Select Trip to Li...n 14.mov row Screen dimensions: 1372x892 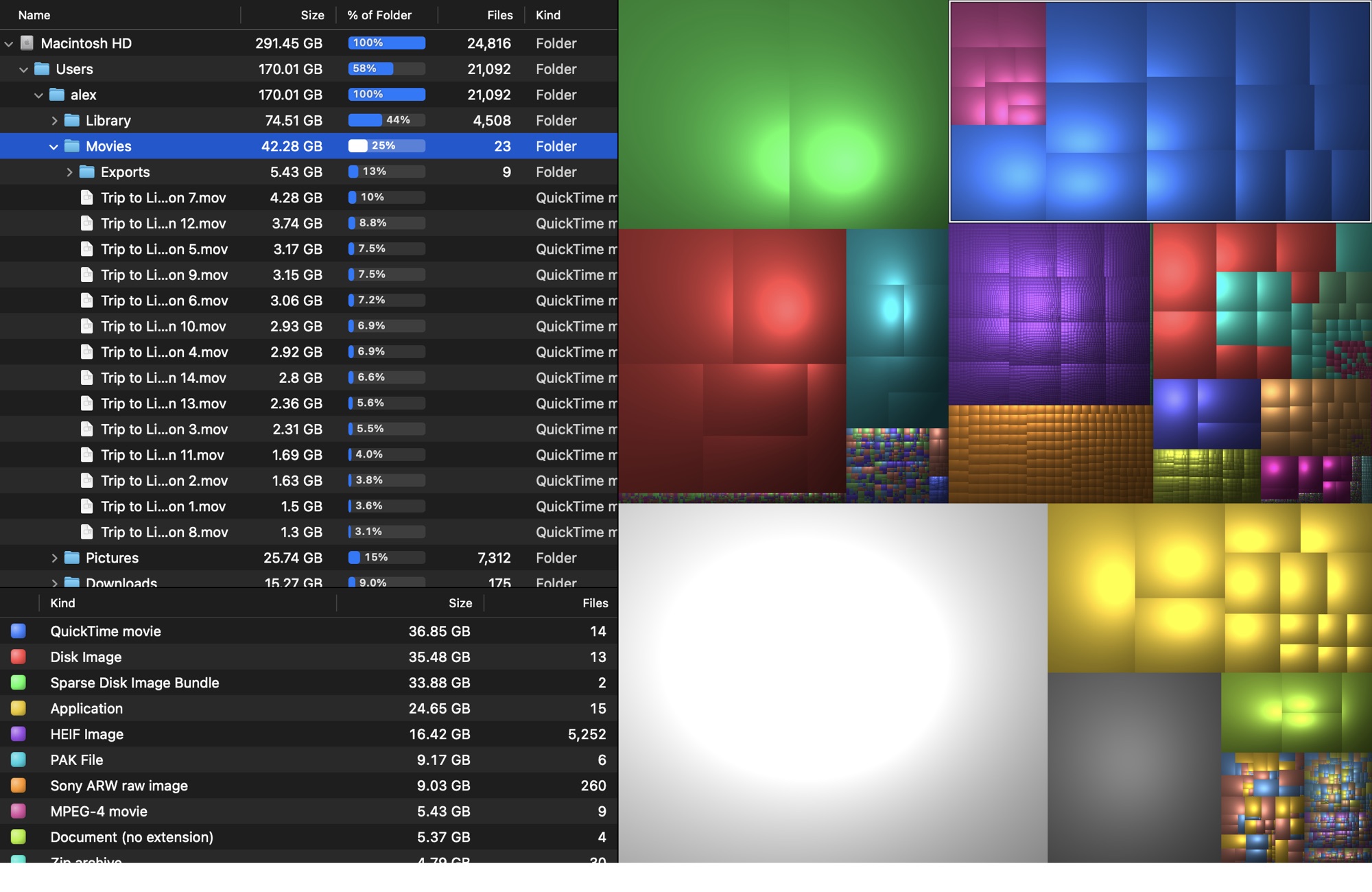[x=309, y=377]
